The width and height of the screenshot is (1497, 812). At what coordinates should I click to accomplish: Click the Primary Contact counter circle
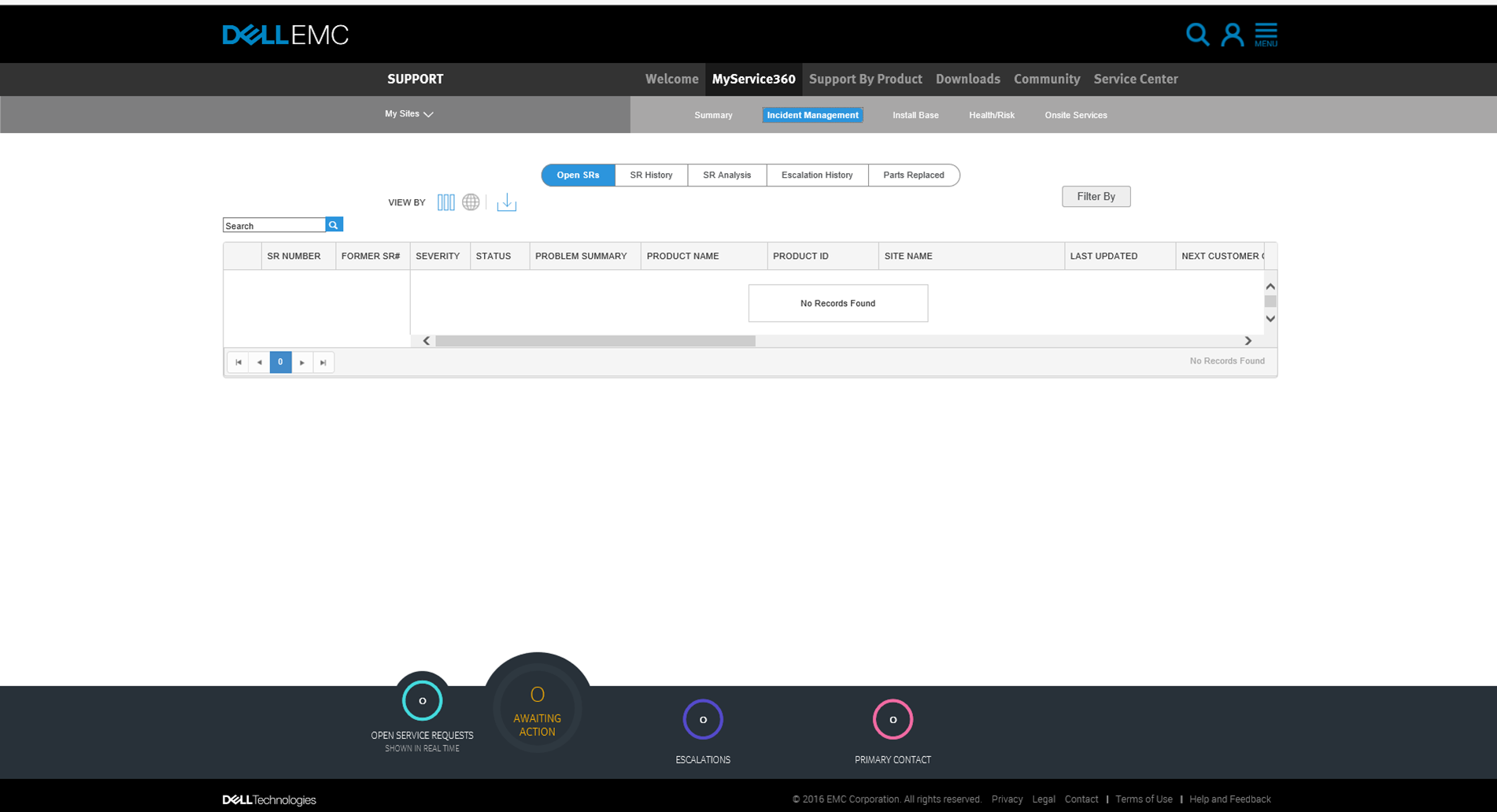[893, 719]
